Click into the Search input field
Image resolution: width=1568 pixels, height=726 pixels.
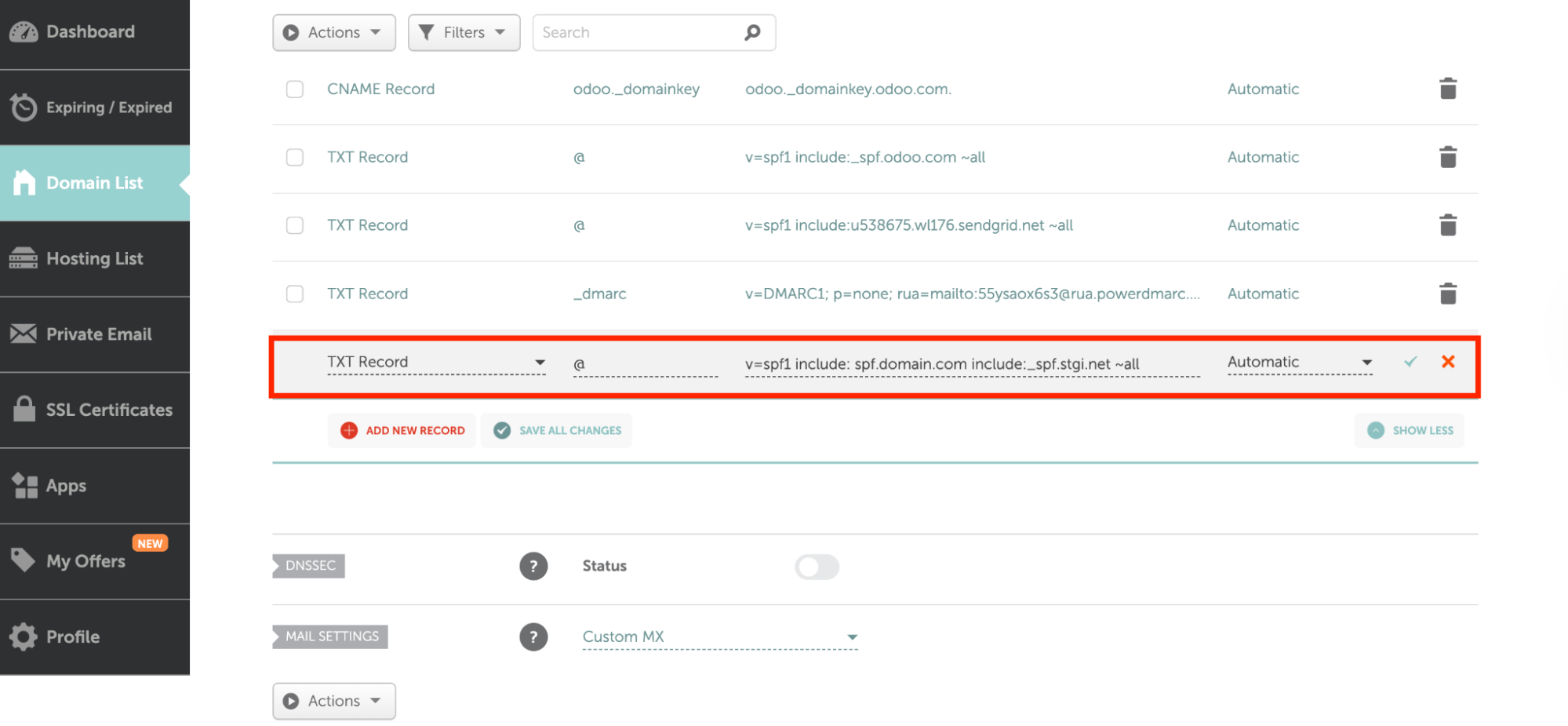click(635, 32)
